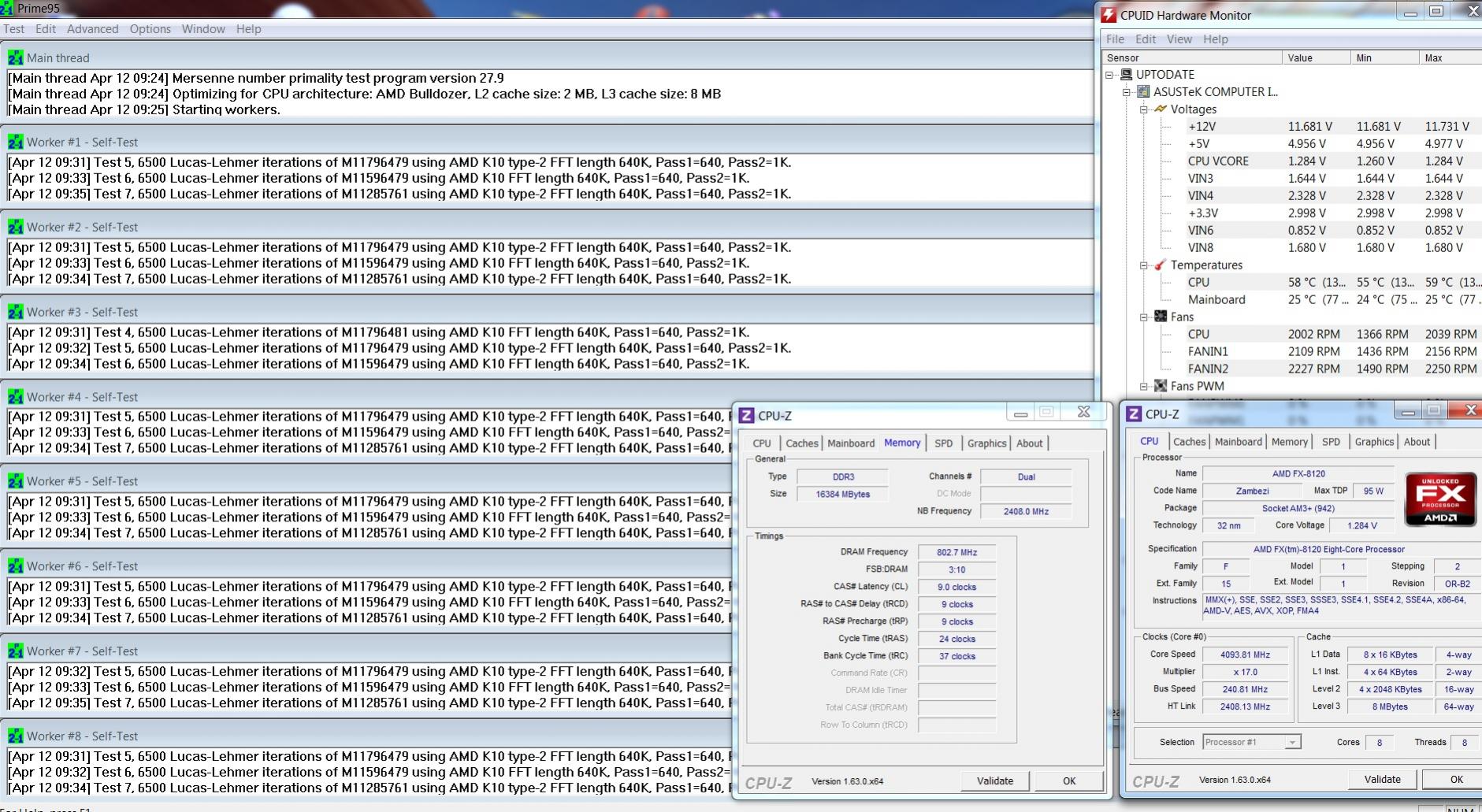1482x812 pixels.
Task: Collapse the ASUSTeK COMPUTER node
Action: point(1127,92)
